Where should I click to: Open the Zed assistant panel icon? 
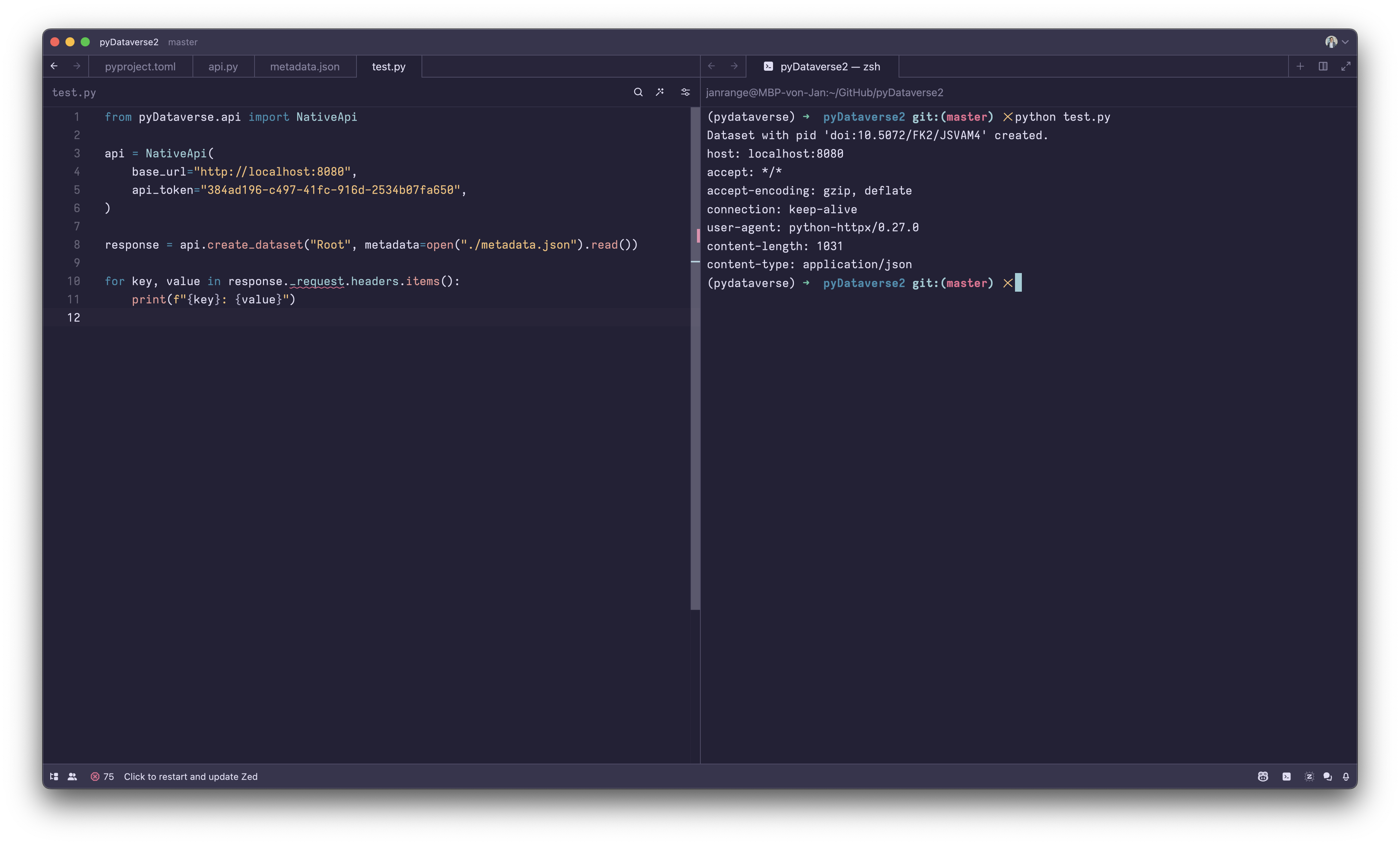pyautogui.click(x=1309, y=776)
